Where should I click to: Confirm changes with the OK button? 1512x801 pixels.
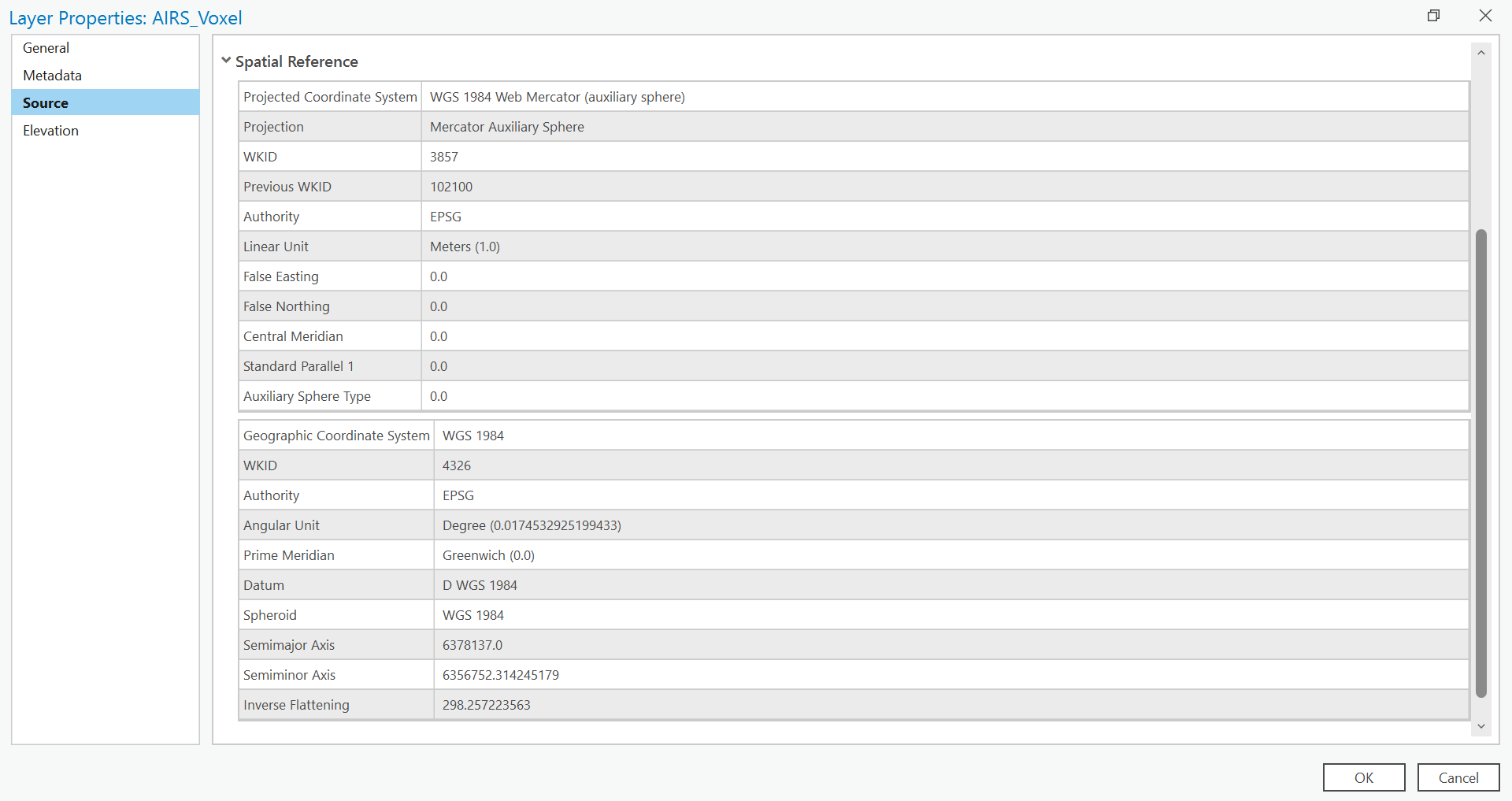click(1363, 777)
